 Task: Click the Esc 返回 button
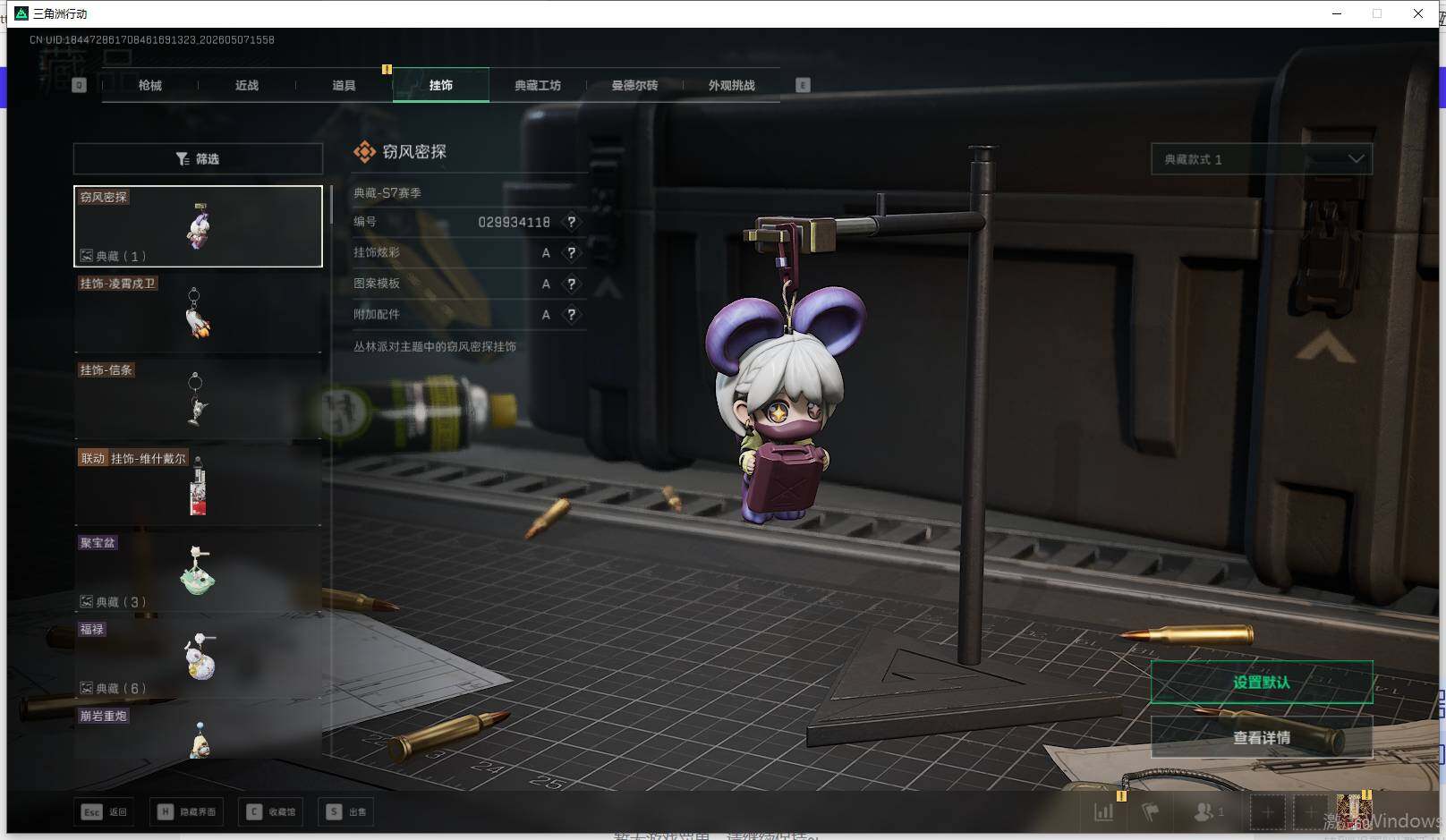coord(105,812)
